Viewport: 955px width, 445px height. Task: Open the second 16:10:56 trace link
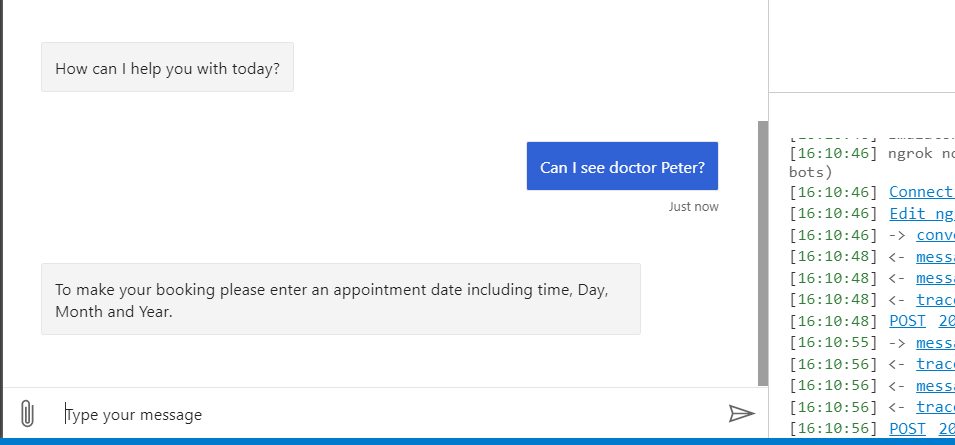(x=935, y=407)
